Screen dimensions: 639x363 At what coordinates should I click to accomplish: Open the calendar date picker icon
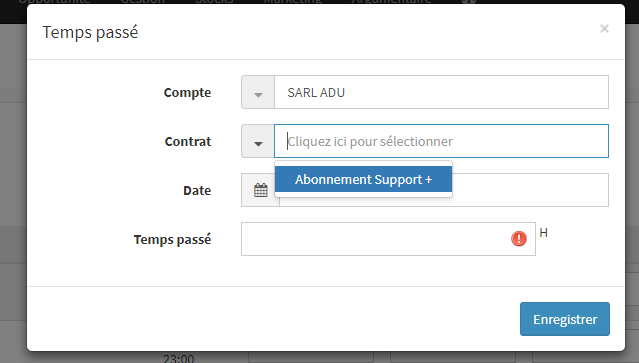(x=260, y=190)
